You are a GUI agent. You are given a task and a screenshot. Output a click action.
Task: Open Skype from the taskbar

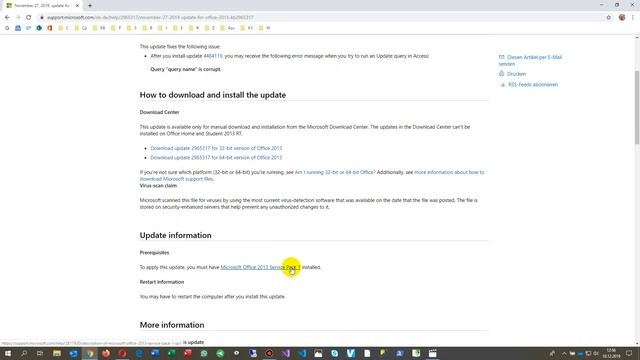(334, 353)
